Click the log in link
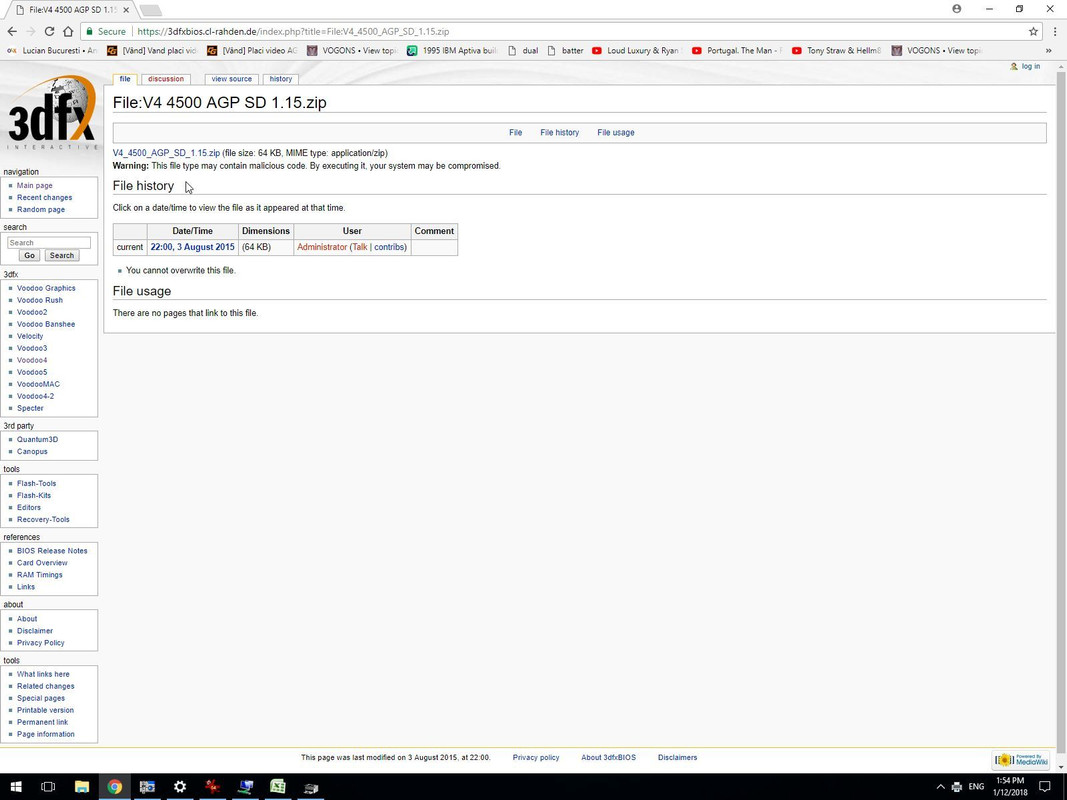1067x800 pixels. click(1030, 66)
